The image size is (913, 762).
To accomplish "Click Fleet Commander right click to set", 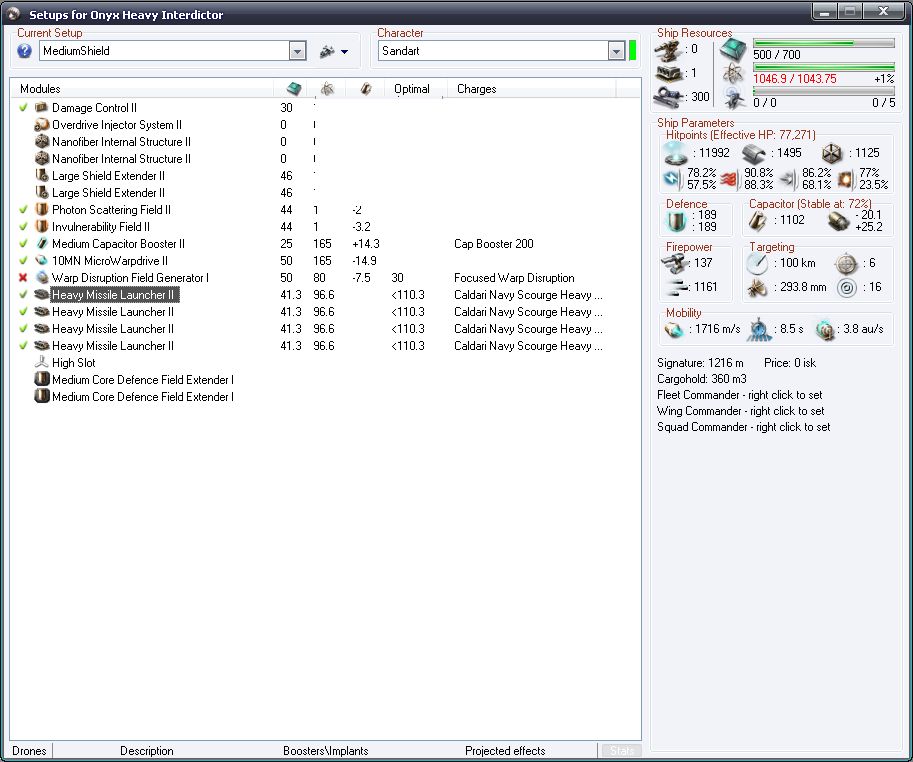I will click(x=739, y=395).
